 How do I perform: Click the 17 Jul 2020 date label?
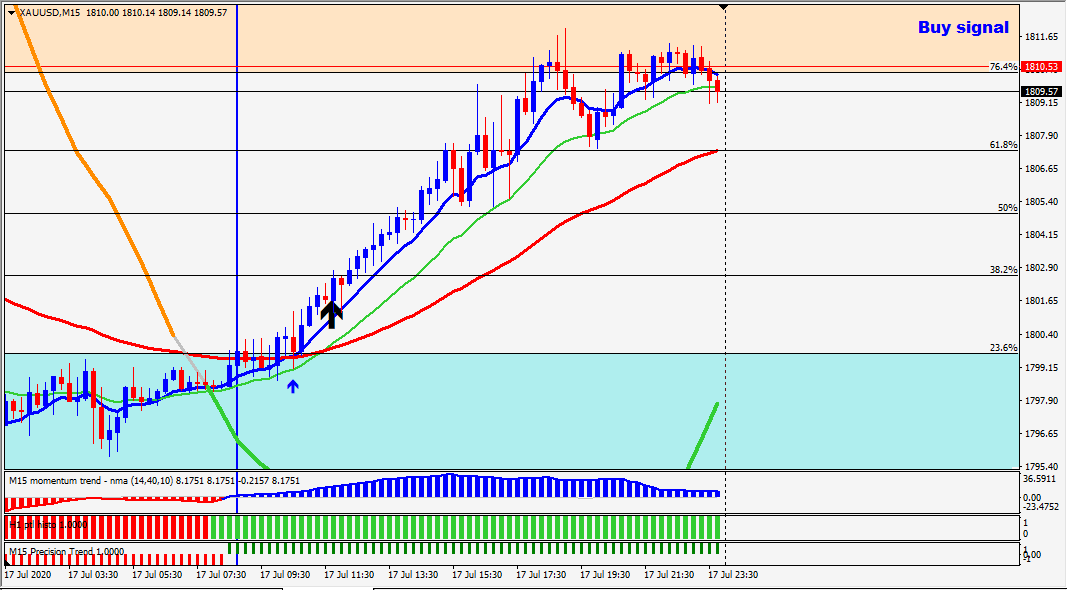[x=27, y=575]
